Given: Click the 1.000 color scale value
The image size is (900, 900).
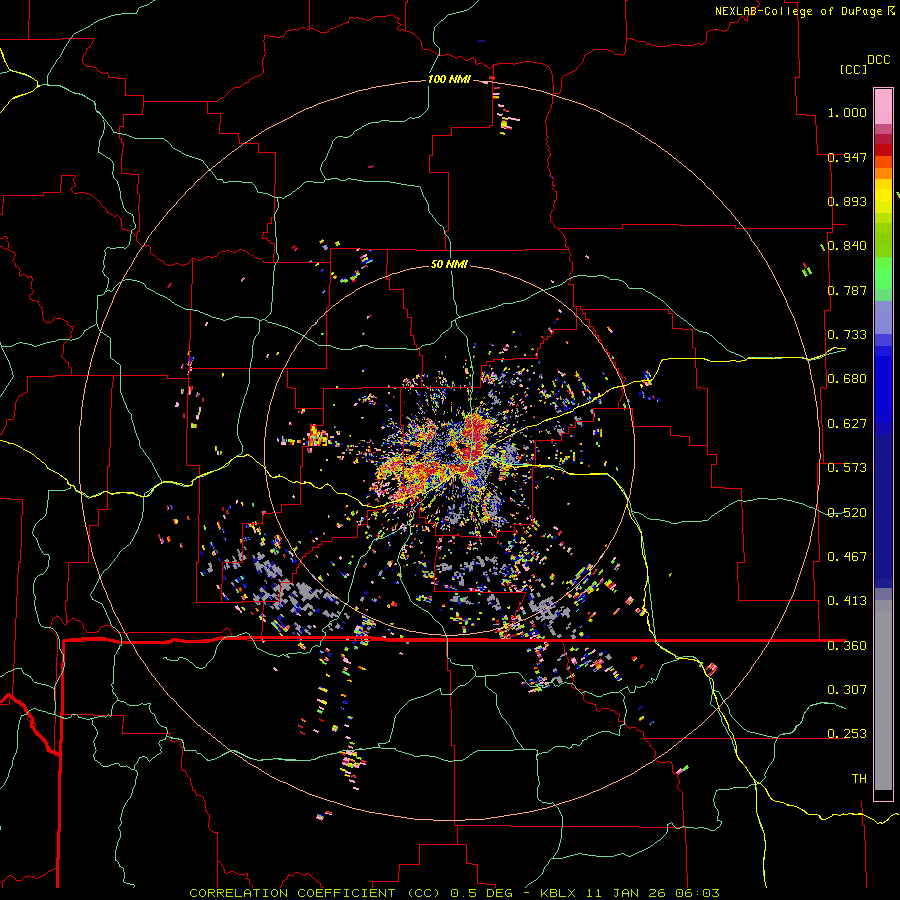Looking at the screenshot, I should tap(847, 112).
